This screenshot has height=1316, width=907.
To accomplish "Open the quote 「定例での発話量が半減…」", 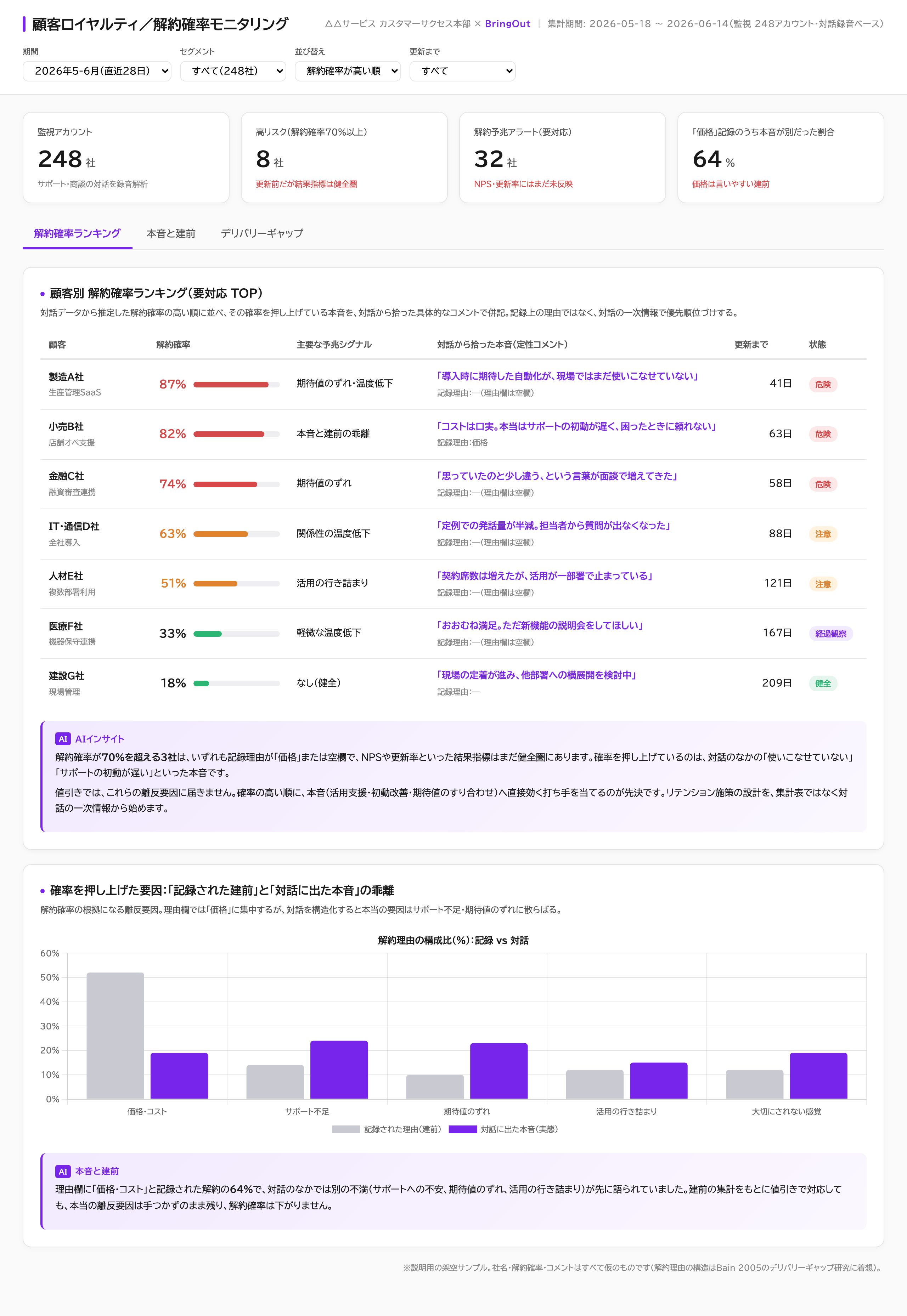I will 553,526.
